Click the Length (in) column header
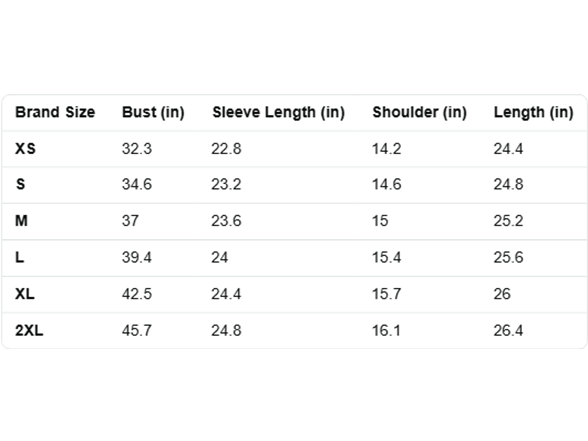Screen dimensions: 588x441 point(533,112)
